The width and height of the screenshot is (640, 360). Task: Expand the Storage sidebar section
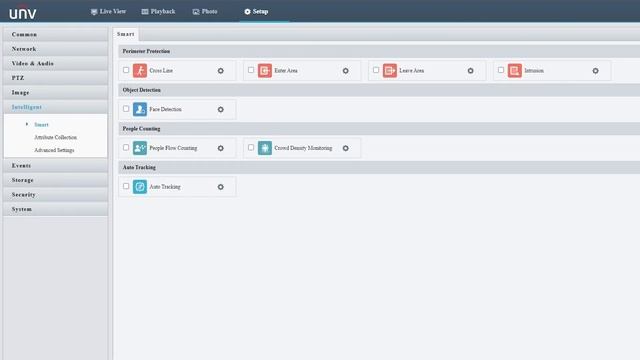click(56, 180)
